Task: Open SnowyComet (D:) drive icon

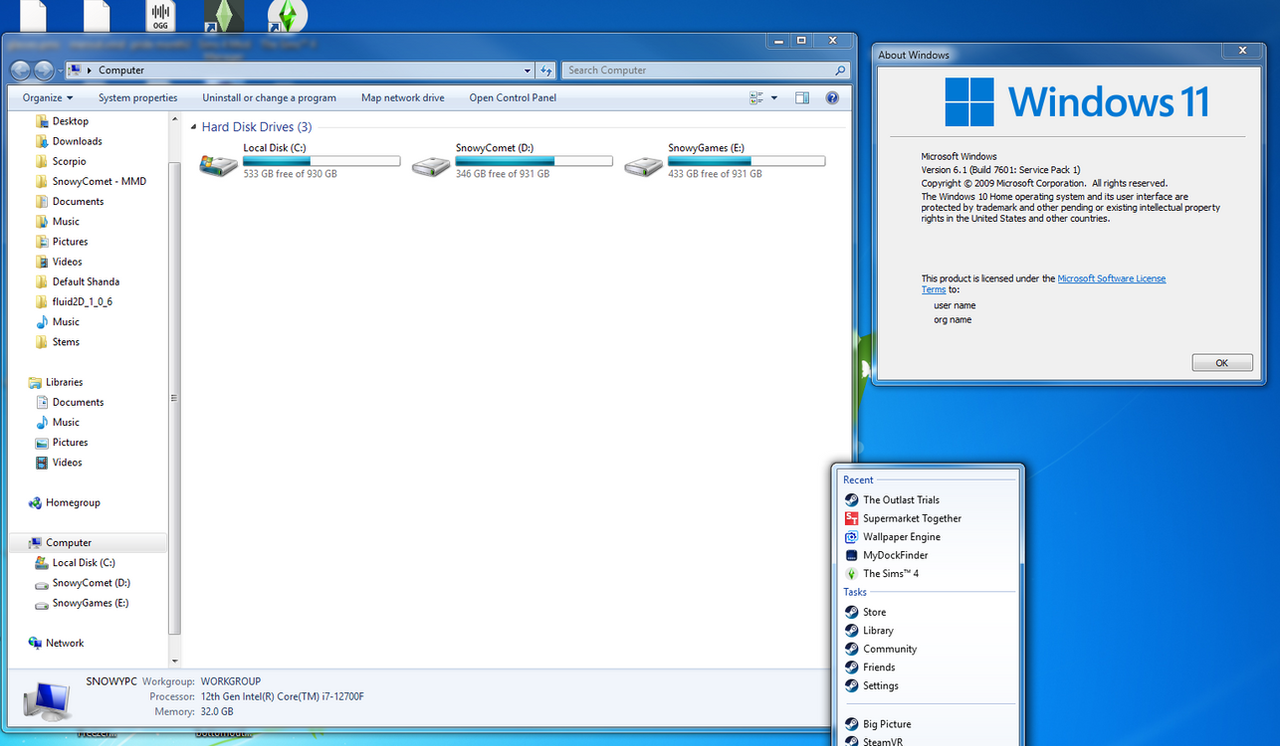Action: tap(431, 166)
